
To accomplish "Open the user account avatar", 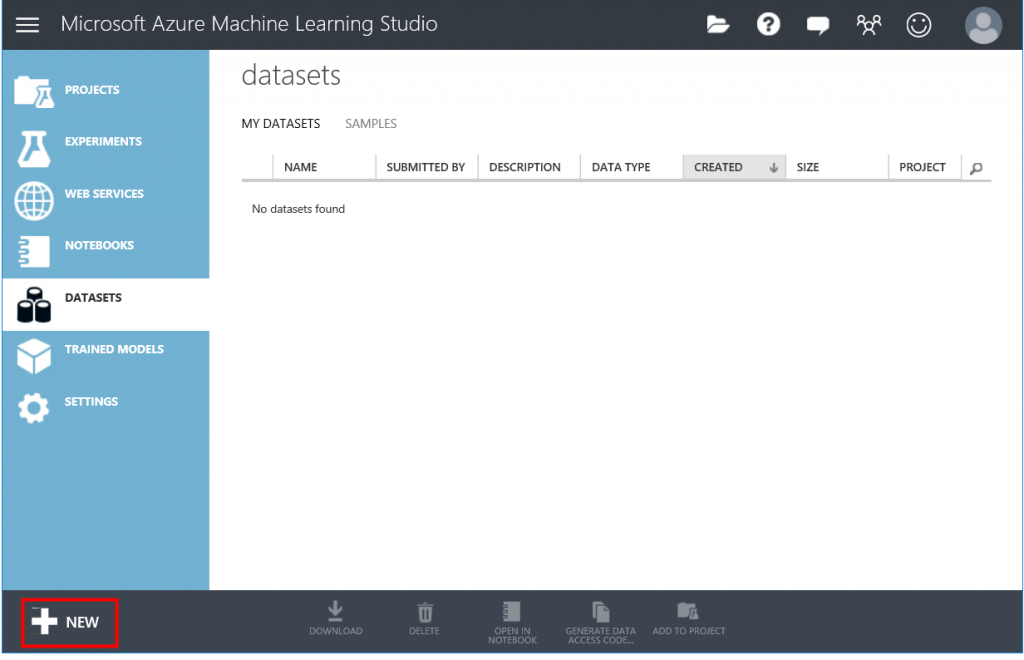I will pos(983,25).
